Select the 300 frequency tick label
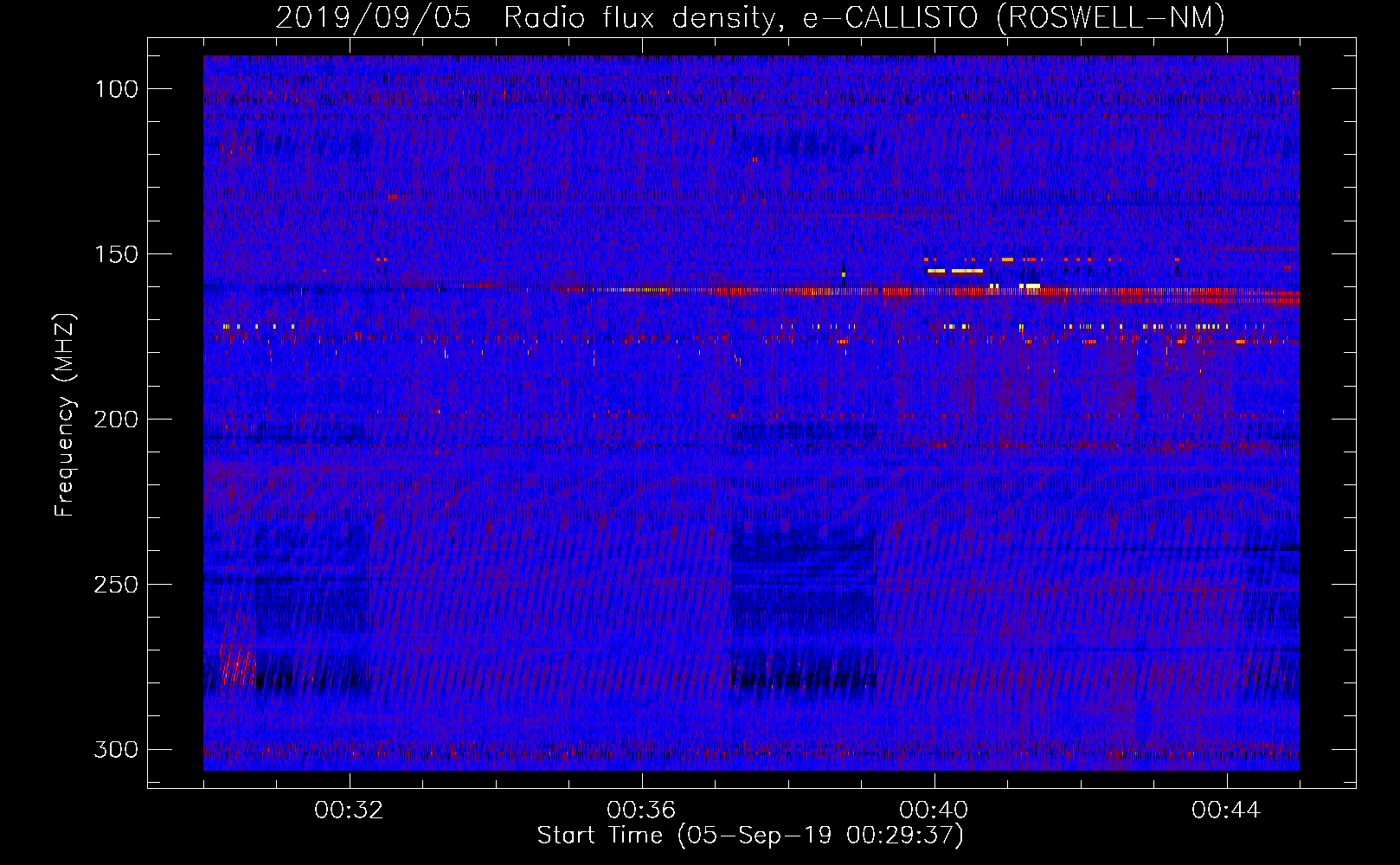Image resolution: width=1400 pixels, height=865 pixels. pyautogui.click(x=116, y=749)
